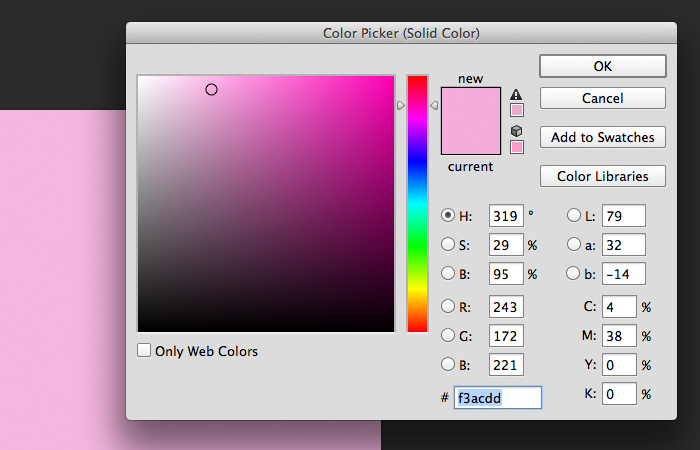Viewport: 700px width, 450px height.
Task: Open Color Libraries
Action: coord(603,176)
